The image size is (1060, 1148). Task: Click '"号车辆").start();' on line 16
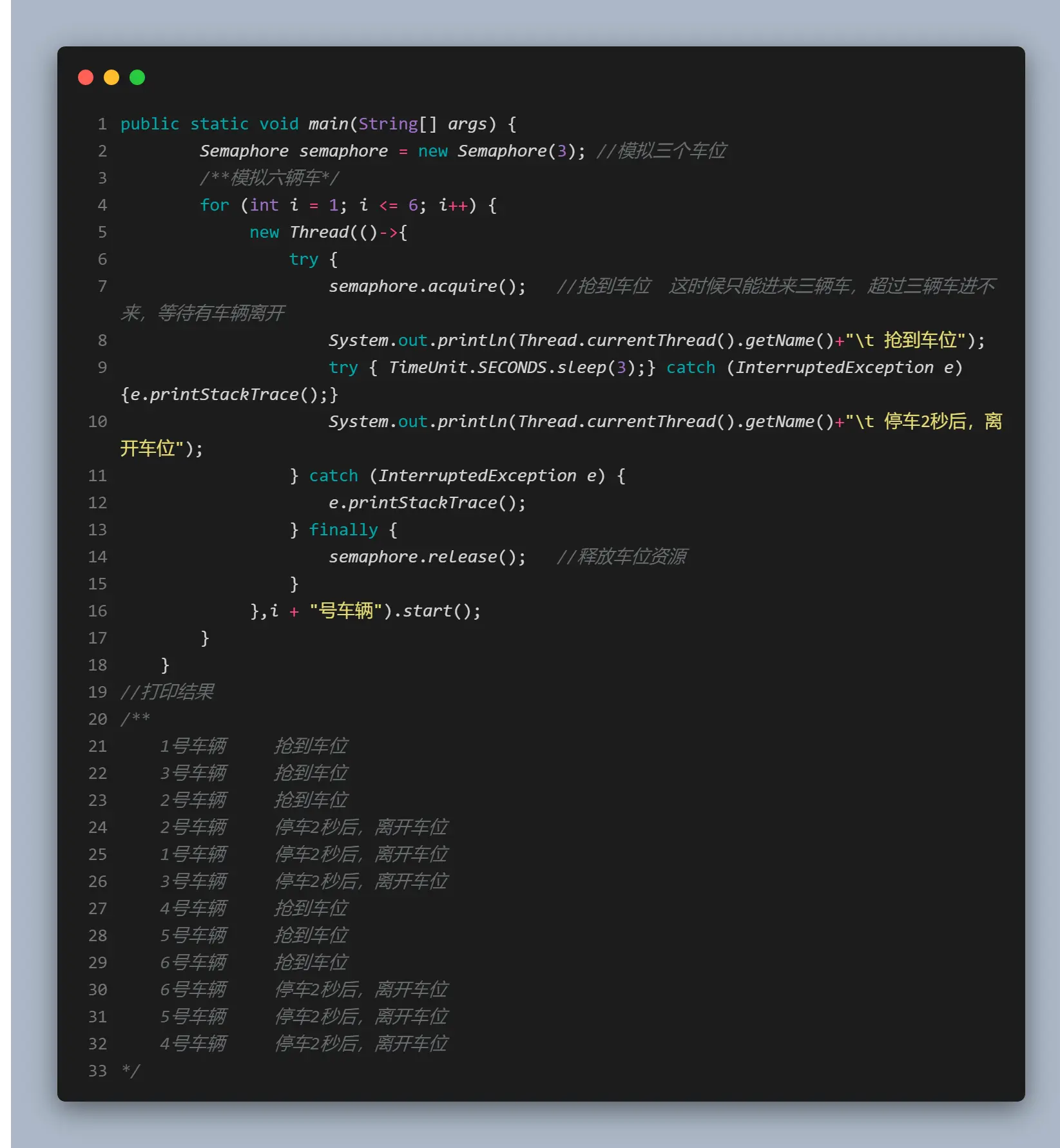[395, 611]
